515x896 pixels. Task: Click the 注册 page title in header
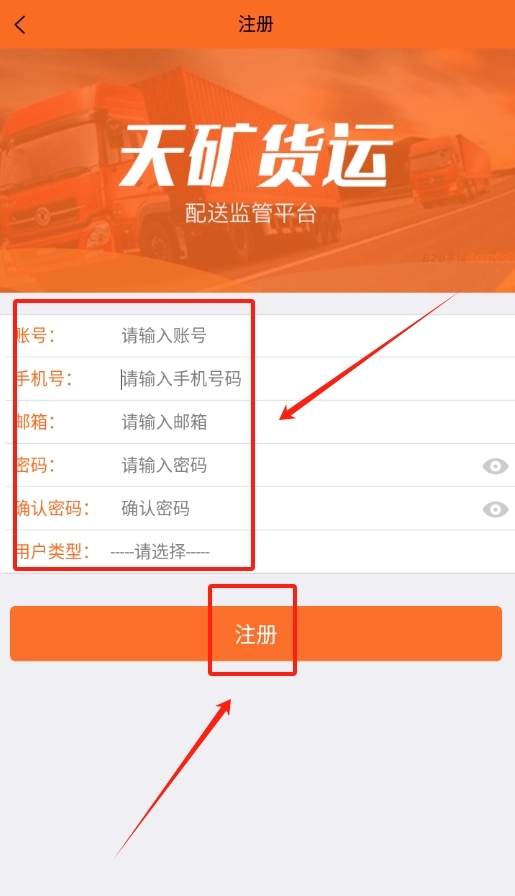click(x=256, y=25)
